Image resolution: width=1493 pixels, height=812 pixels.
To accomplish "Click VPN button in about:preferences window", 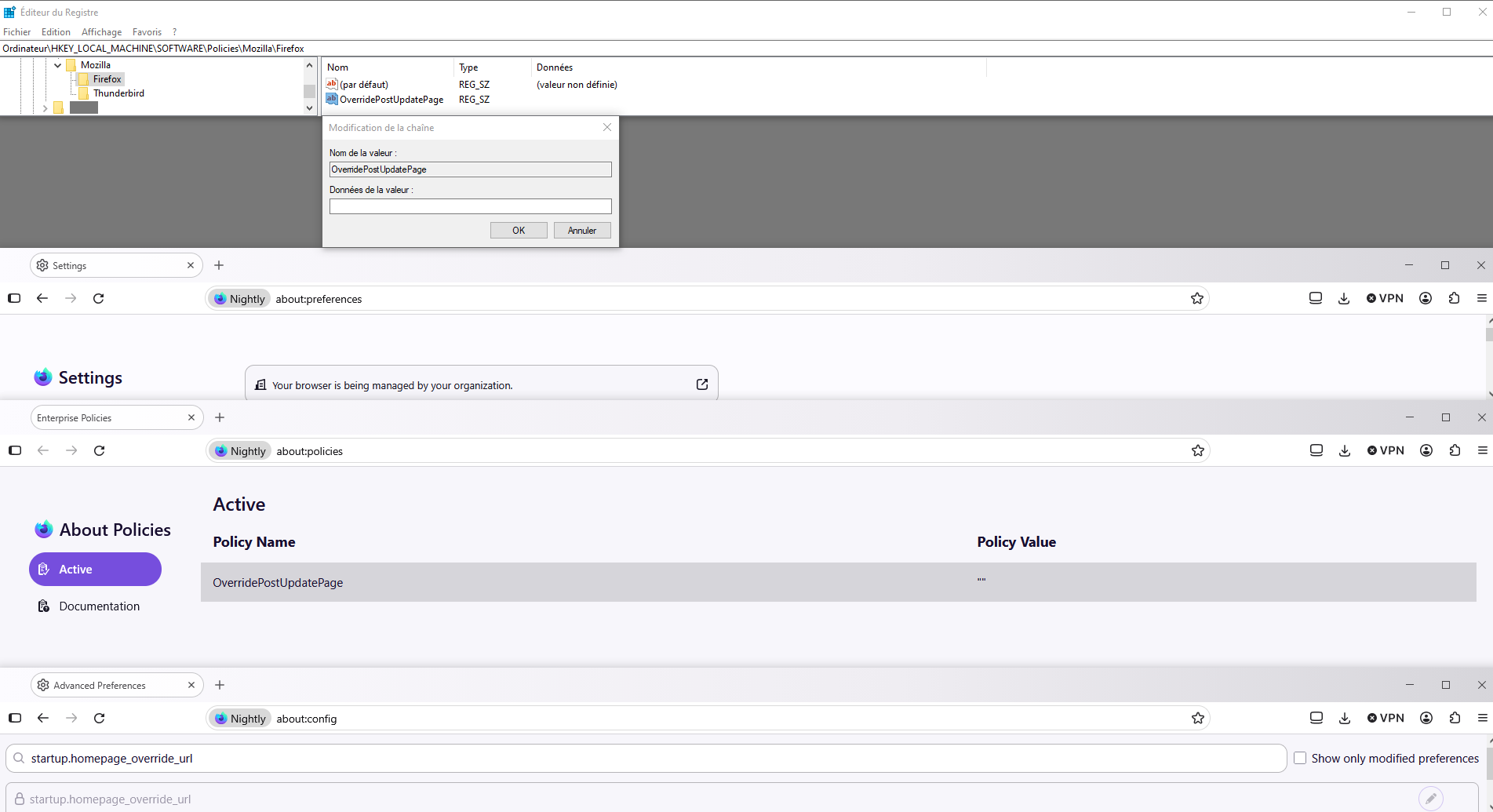I will tap(1385, 298).
